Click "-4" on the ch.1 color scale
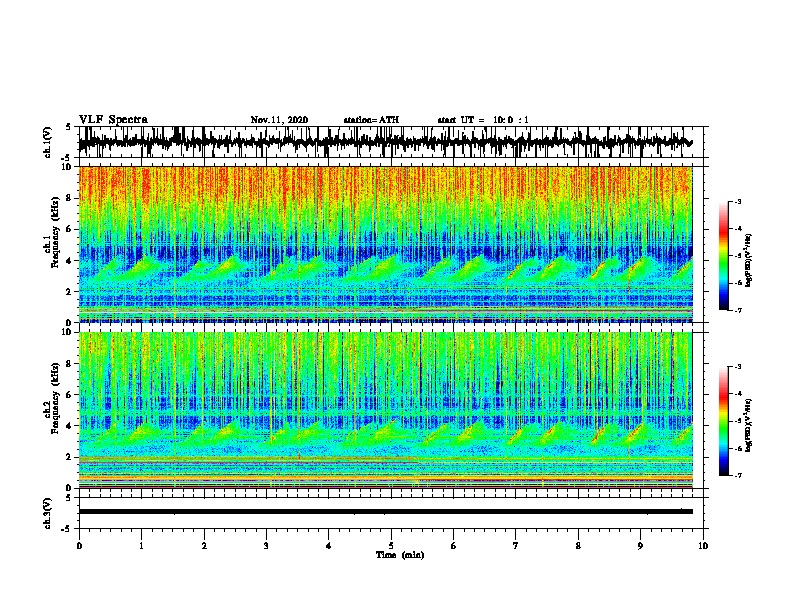 click(738, 229)
